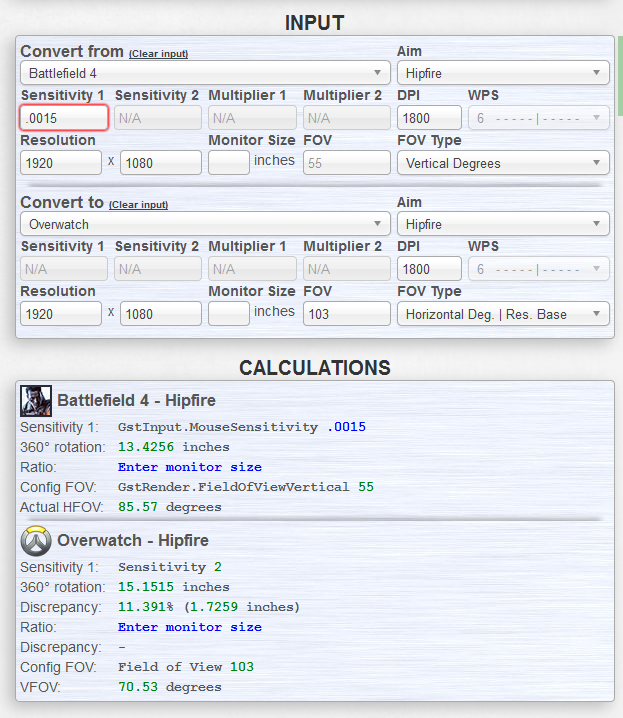The image size is (623, 718).
Task: Click Overwatch 'Sensitivity 2' result text
Action: 170,567
